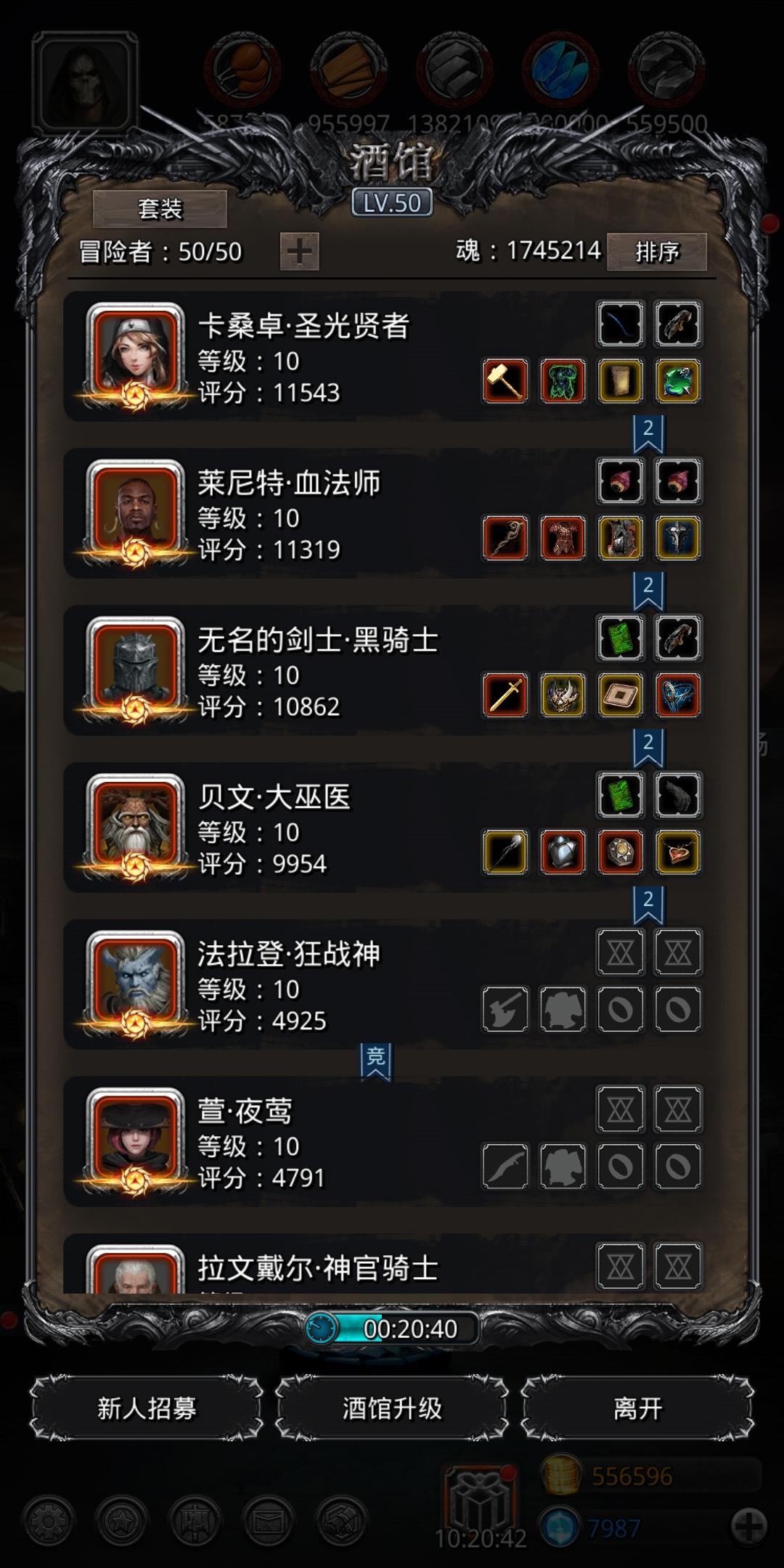The image size is (784, 1568).
Task: Tap the staff weapon slot of 莱尼特·血法师
Action: tap(505, 538)
